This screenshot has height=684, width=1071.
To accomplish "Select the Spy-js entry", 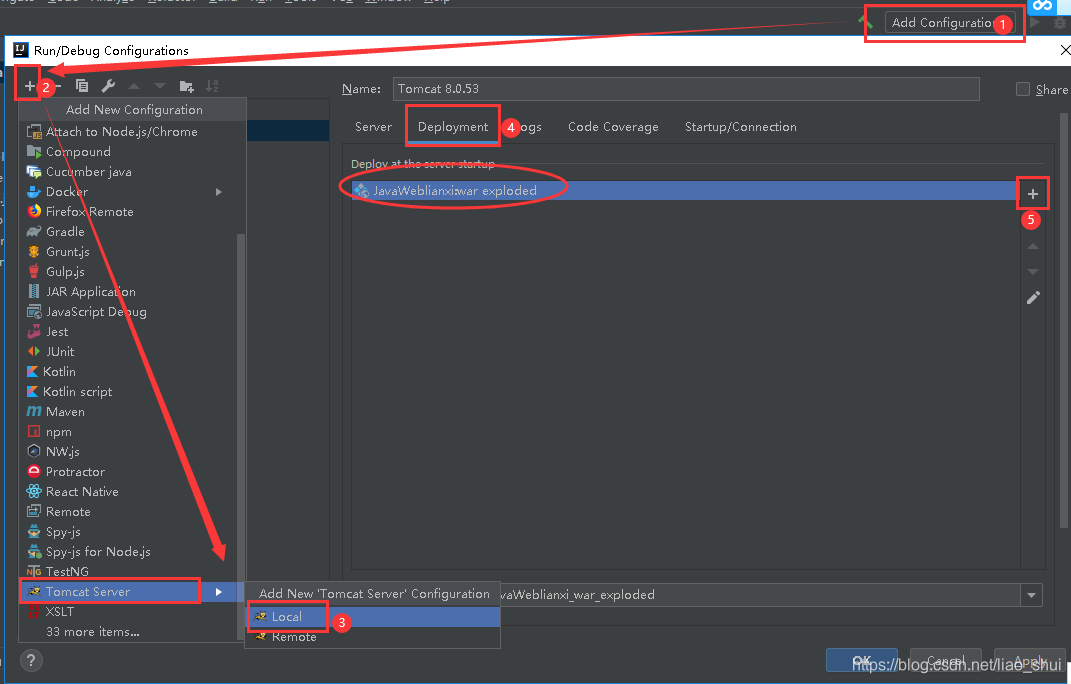I will point(130,532).
